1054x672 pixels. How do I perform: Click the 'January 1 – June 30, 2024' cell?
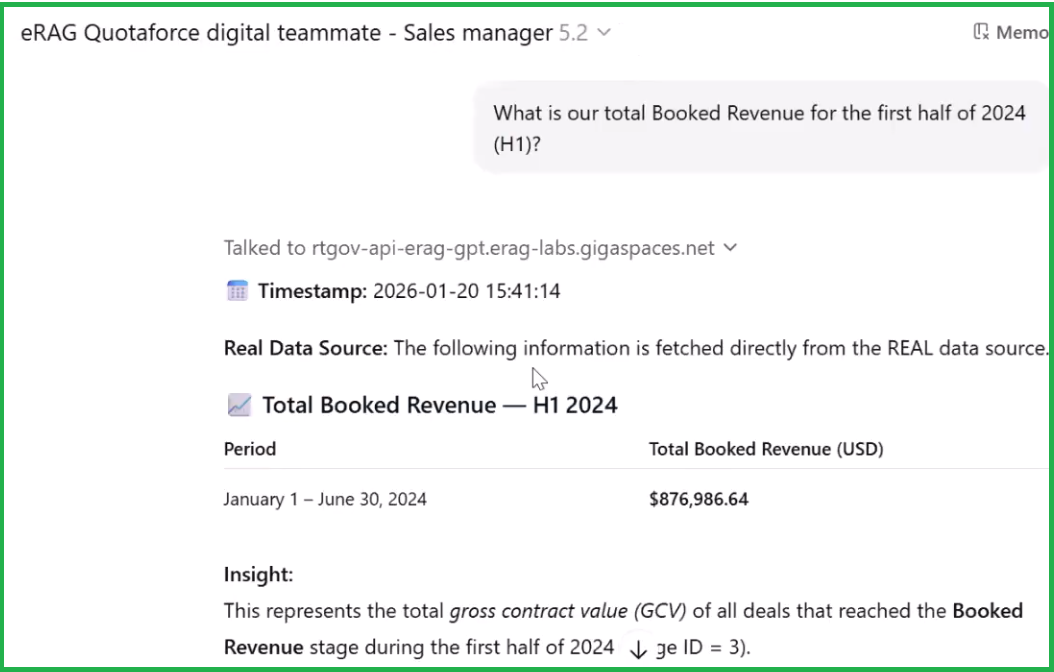point(325,499)
